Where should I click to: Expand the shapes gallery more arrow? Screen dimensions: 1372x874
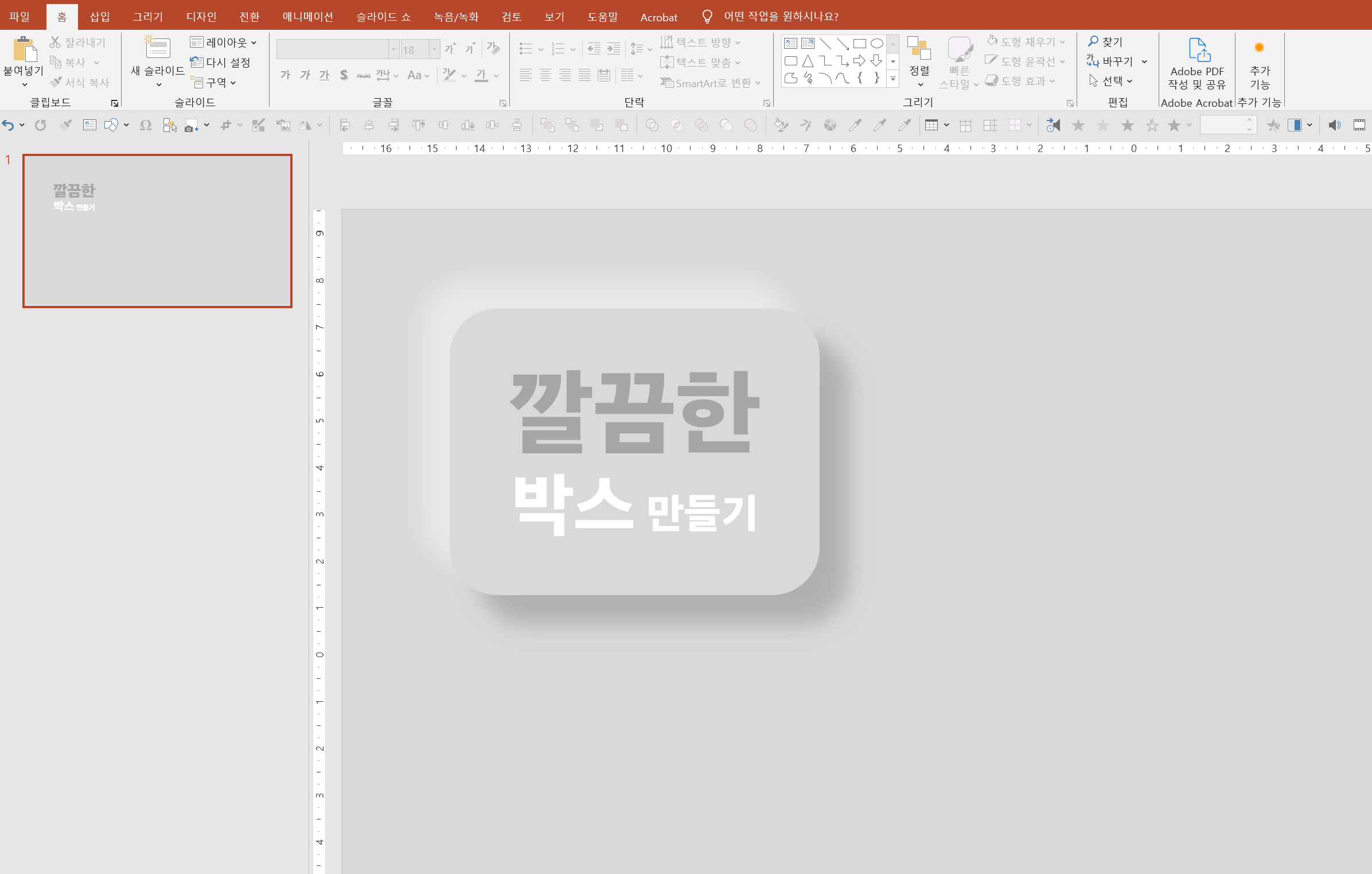(893, 79)
